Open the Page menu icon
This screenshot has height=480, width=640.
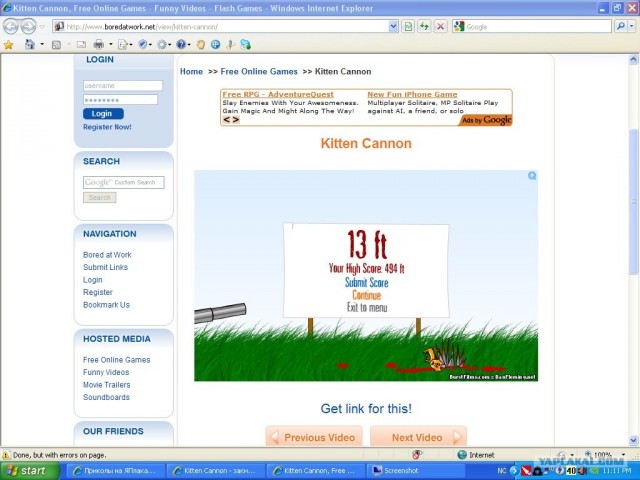(x=123, y=44)
